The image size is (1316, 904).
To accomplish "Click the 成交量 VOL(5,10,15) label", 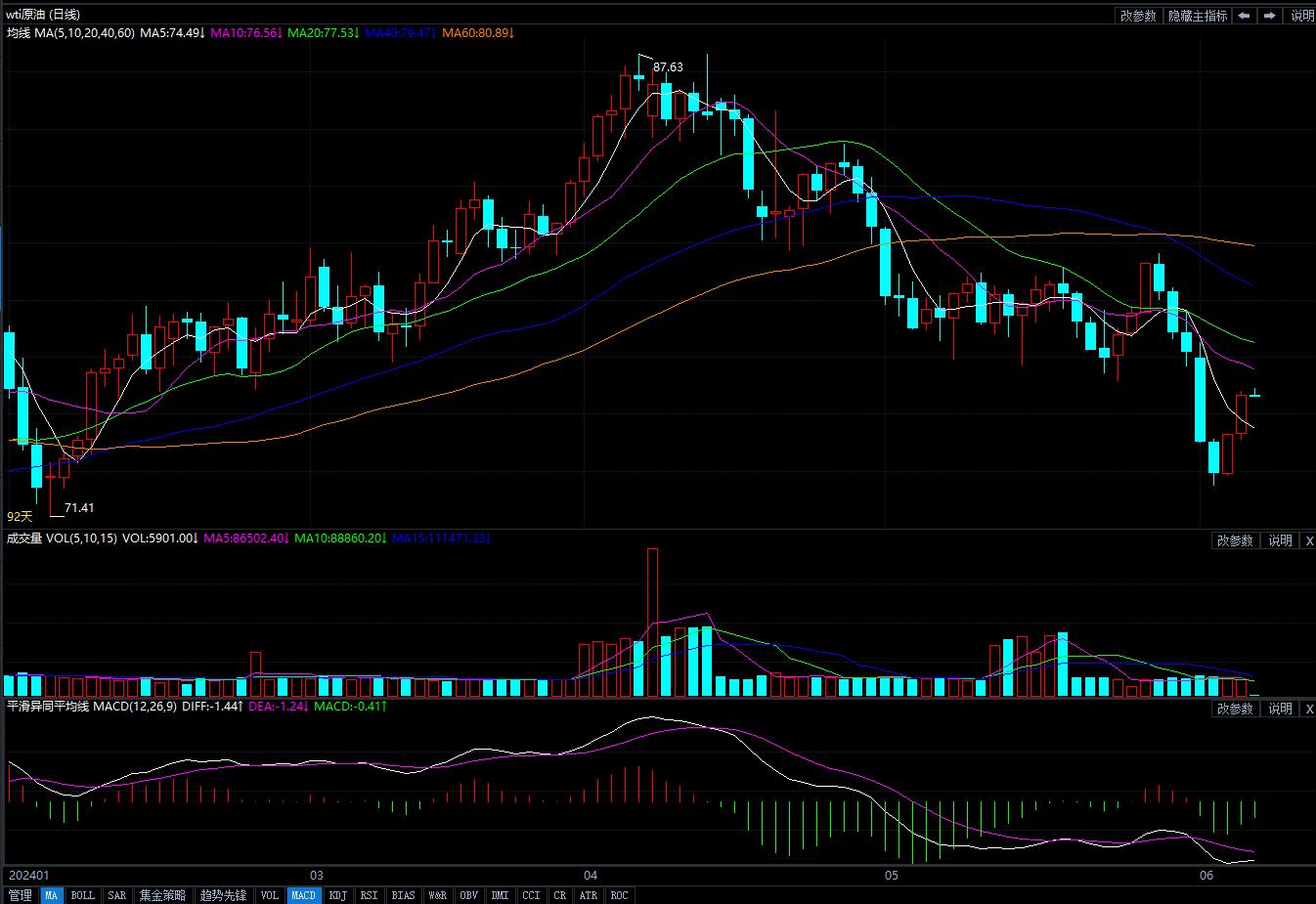I will coord(62,538).
